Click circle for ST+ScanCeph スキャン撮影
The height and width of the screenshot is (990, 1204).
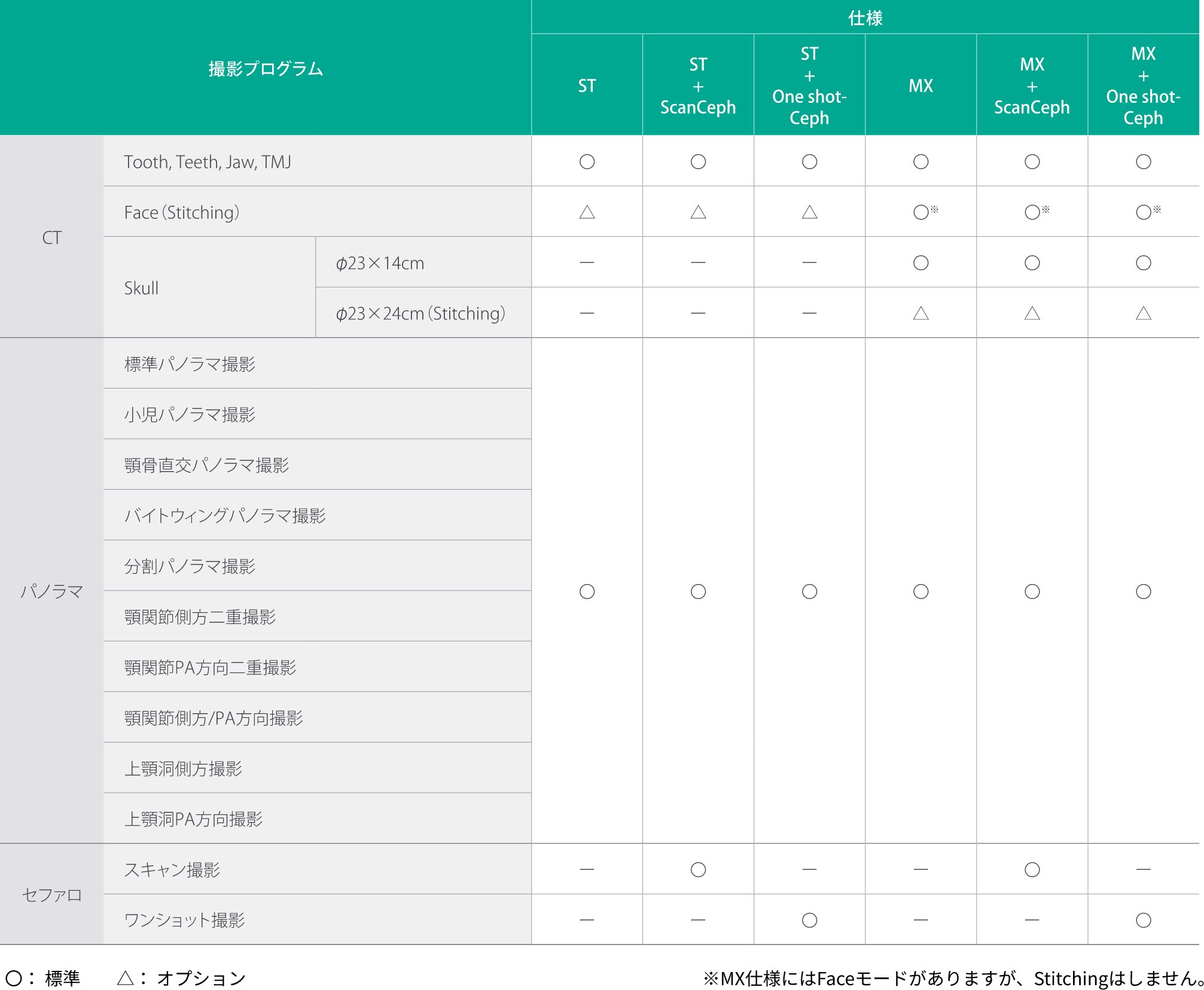[698, 869]
